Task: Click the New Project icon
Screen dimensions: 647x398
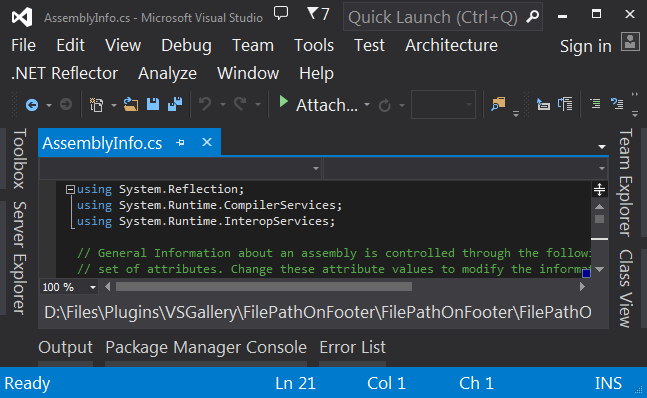Action: pos(96,105)
